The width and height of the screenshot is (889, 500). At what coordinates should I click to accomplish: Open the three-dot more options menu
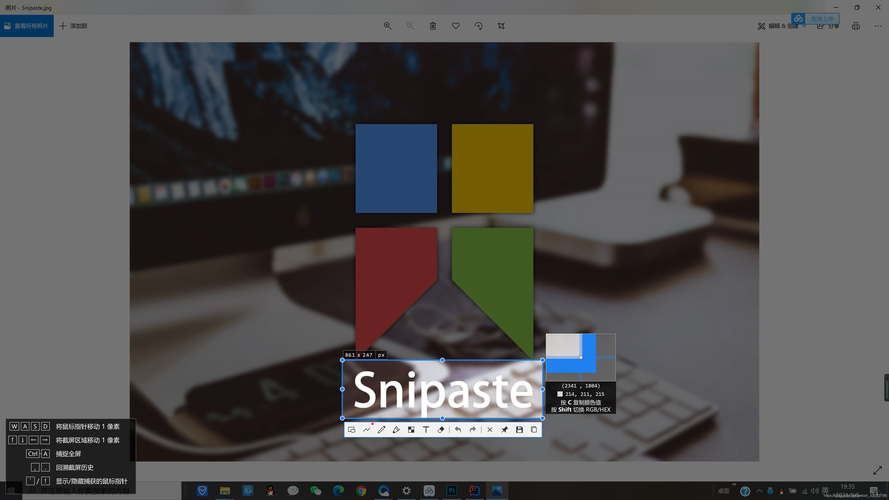[878, 26]
